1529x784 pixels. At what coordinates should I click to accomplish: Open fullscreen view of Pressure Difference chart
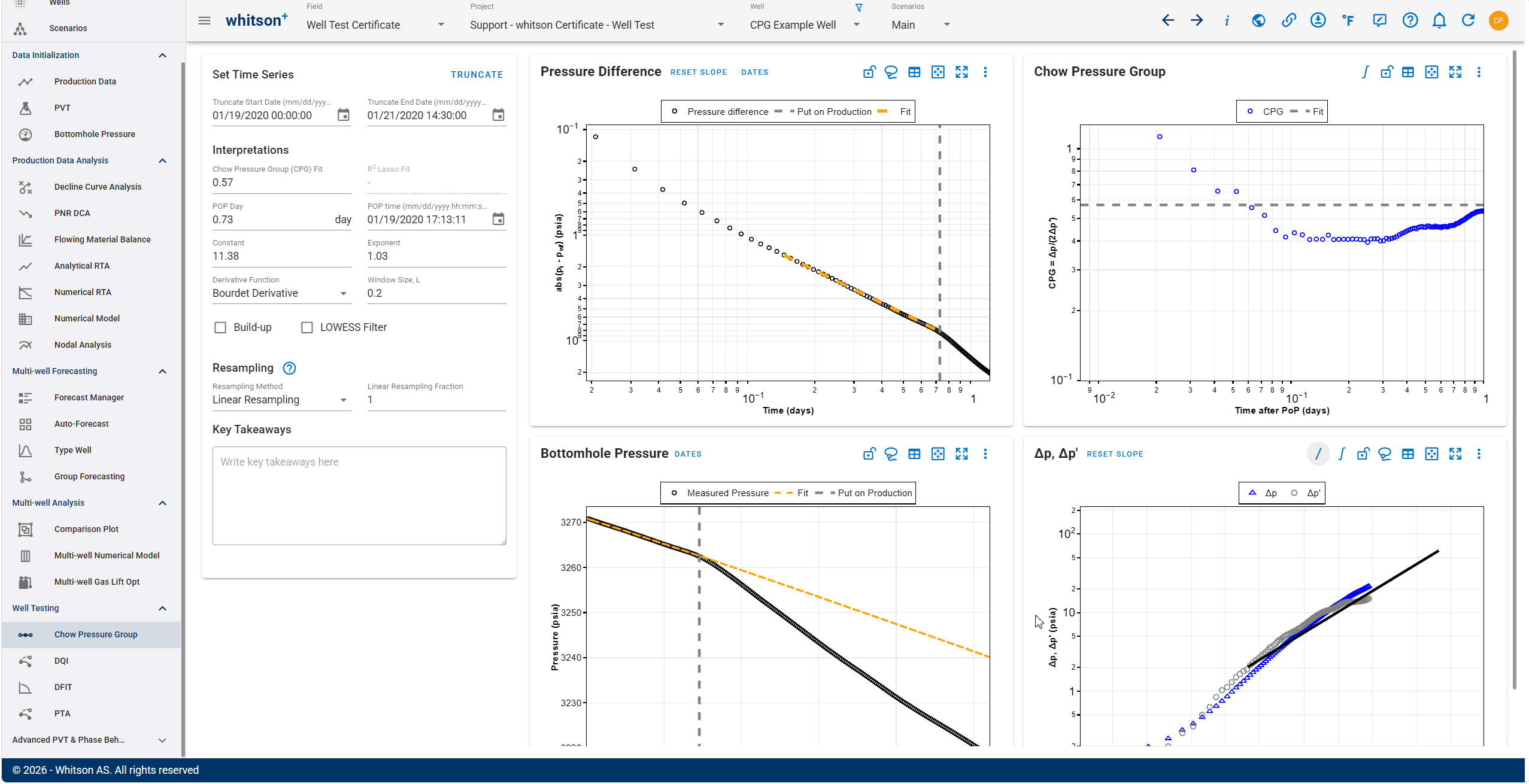961,72
